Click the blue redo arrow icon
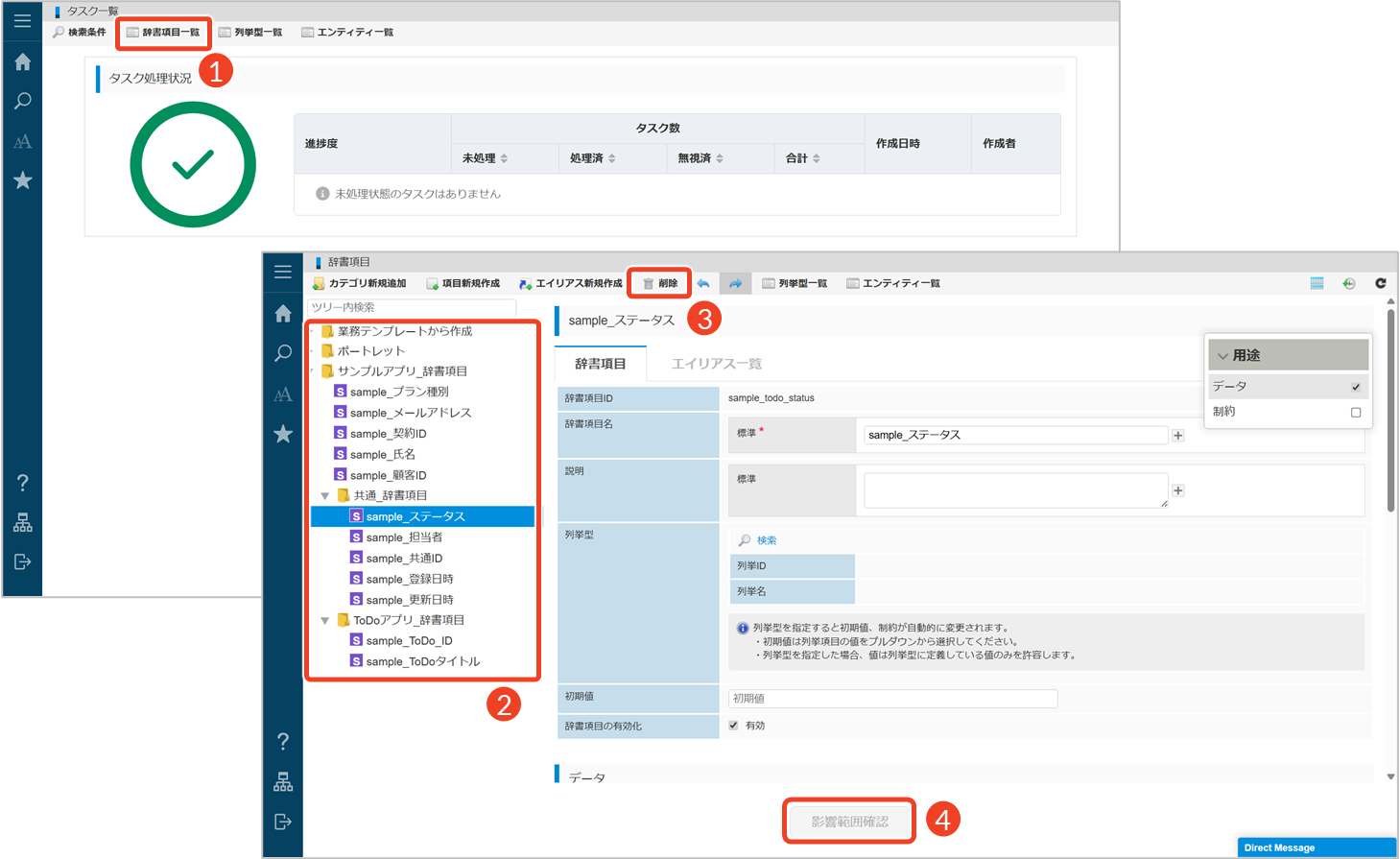Image resolution: width=1400 pixels, height=859 pixels. tap(735, 283)
